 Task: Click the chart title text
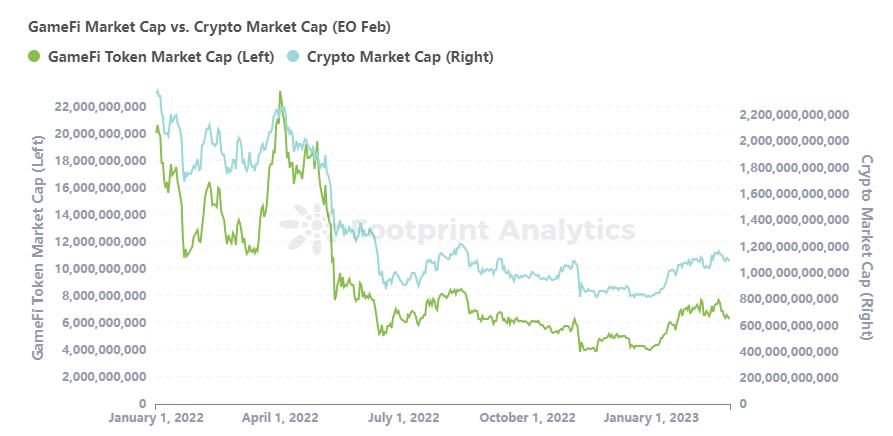click(209, 27)
